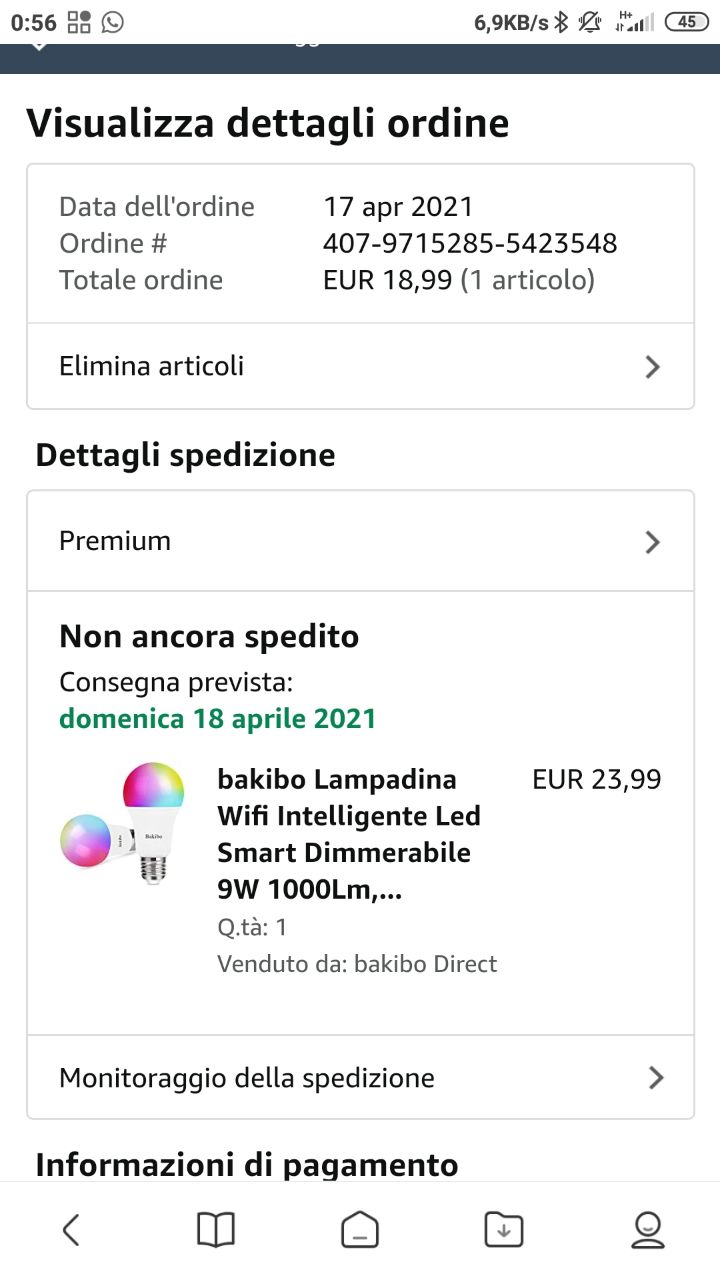The image size is (720, 1280).
Task: Tap the muted bell status icon
Action: 590,22
